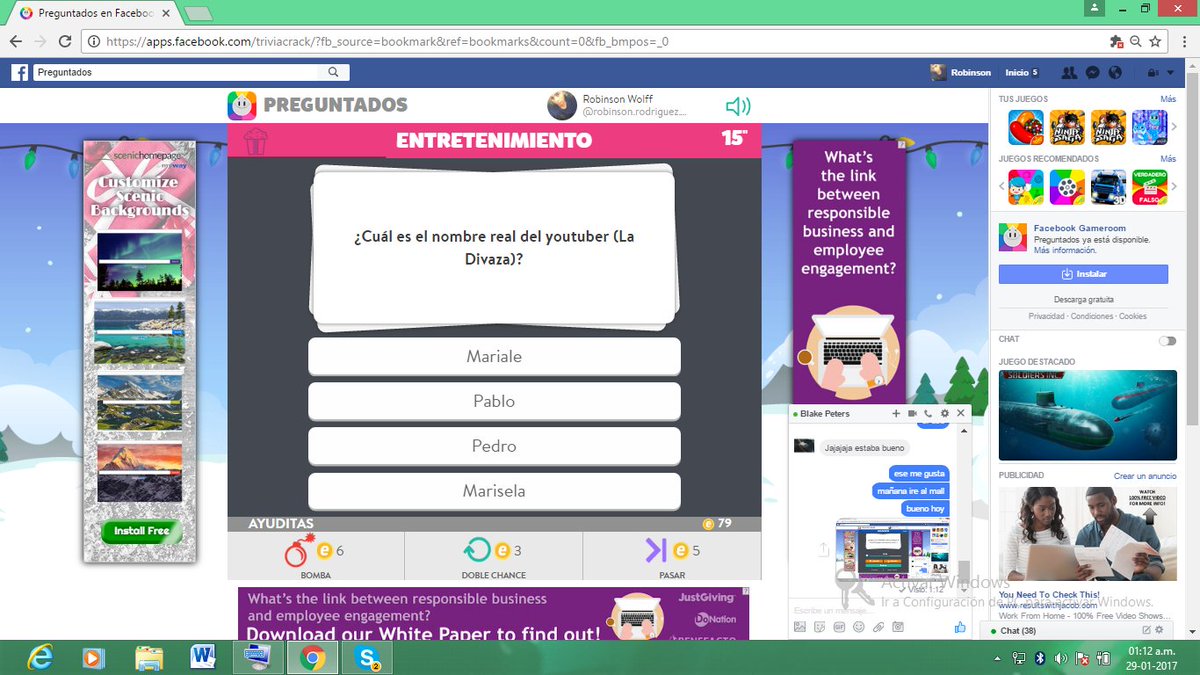
Task: Open the truck 3D recommended game
Action: pos(1108,186)
